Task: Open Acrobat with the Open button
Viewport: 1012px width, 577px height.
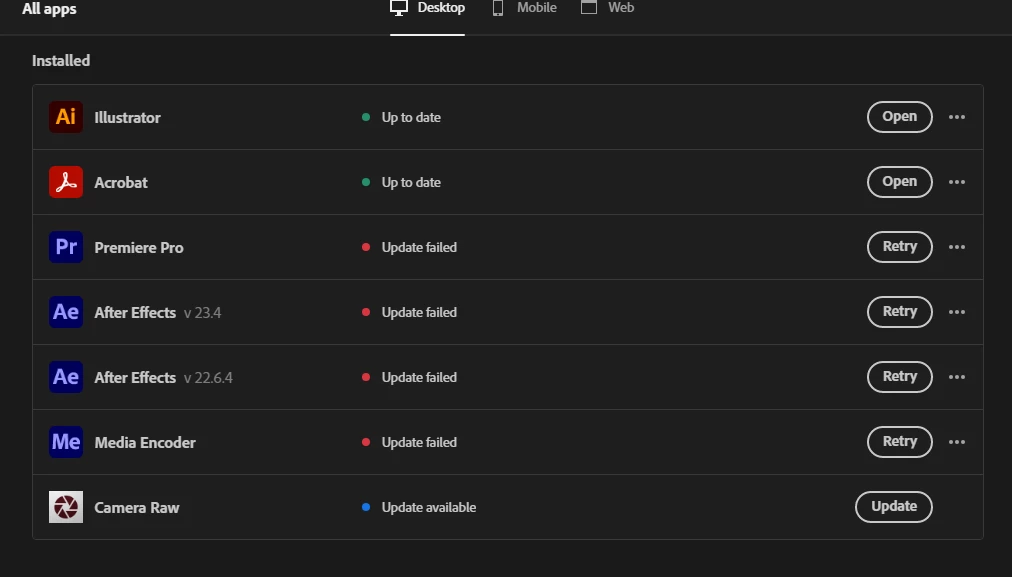Action: click(x=900, y=182)
